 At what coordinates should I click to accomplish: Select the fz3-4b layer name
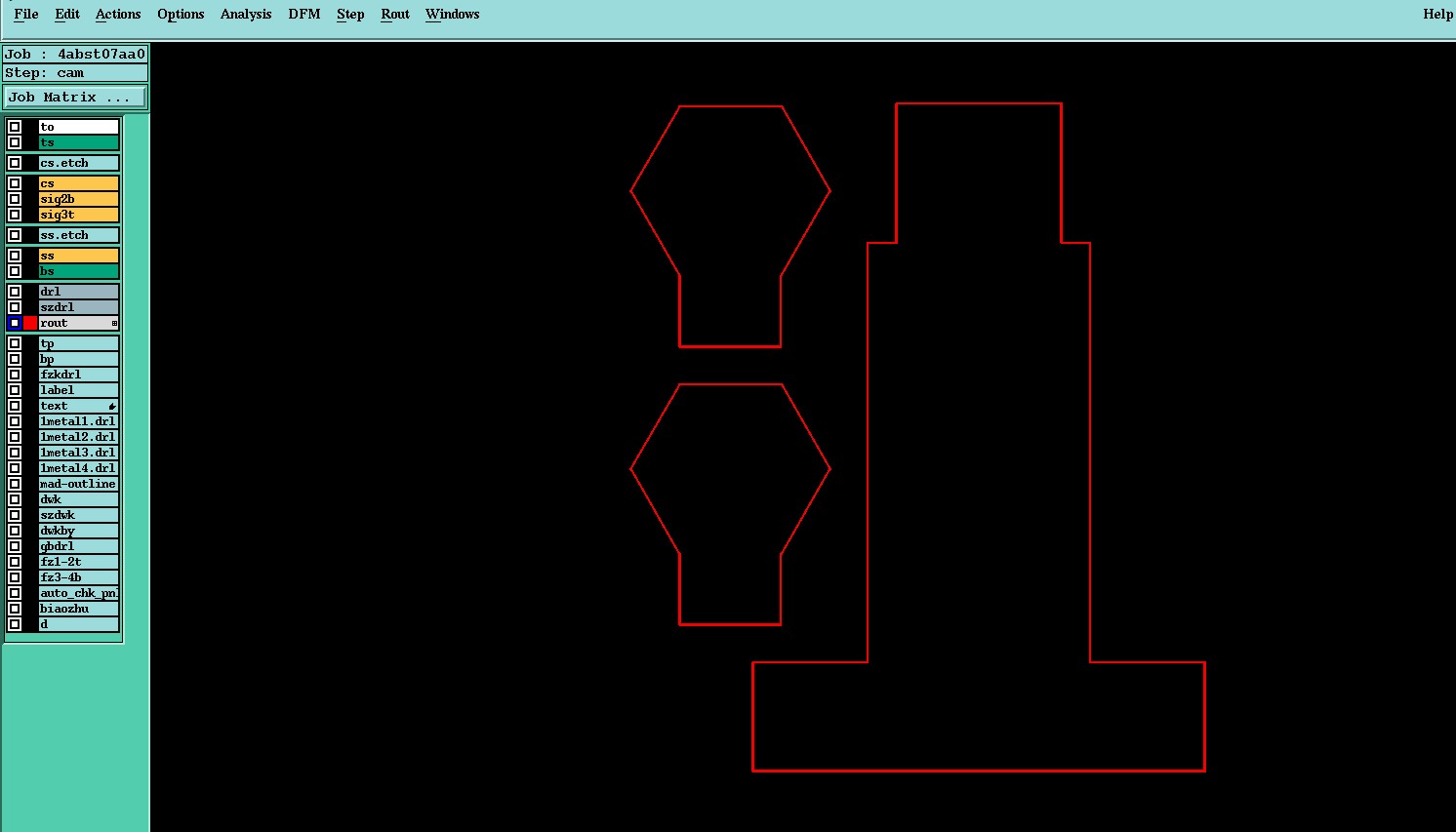pyautogui.click(x=78, y=577)
